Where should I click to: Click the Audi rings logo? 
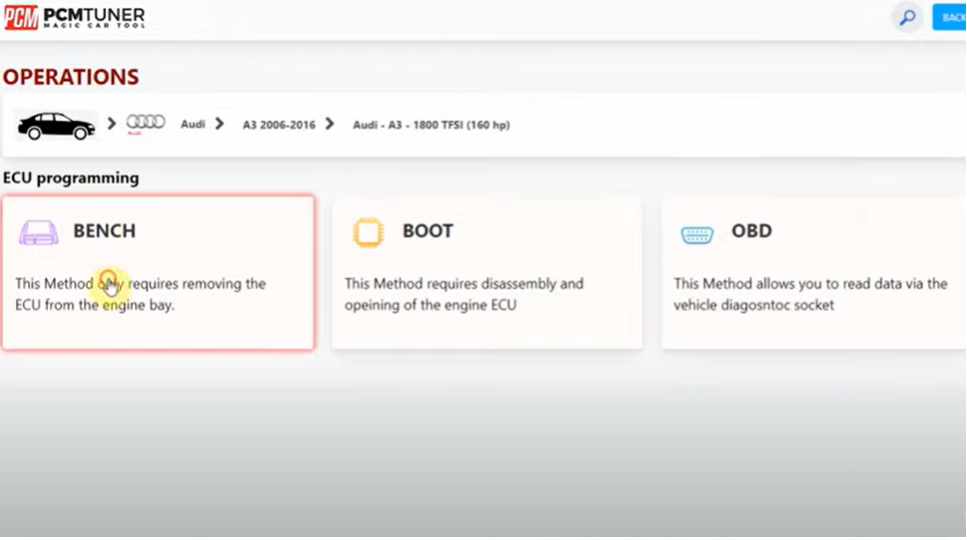(x=146, y=123)
